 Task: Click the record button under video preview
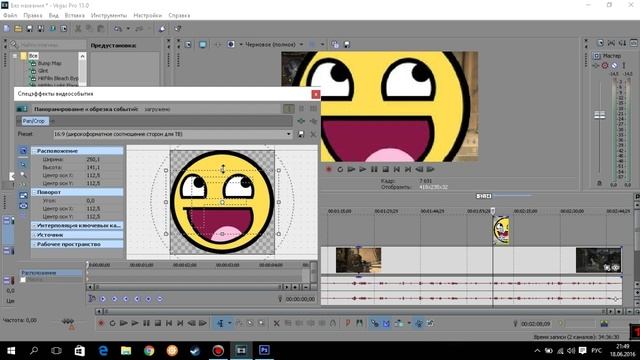coord(329,169)
